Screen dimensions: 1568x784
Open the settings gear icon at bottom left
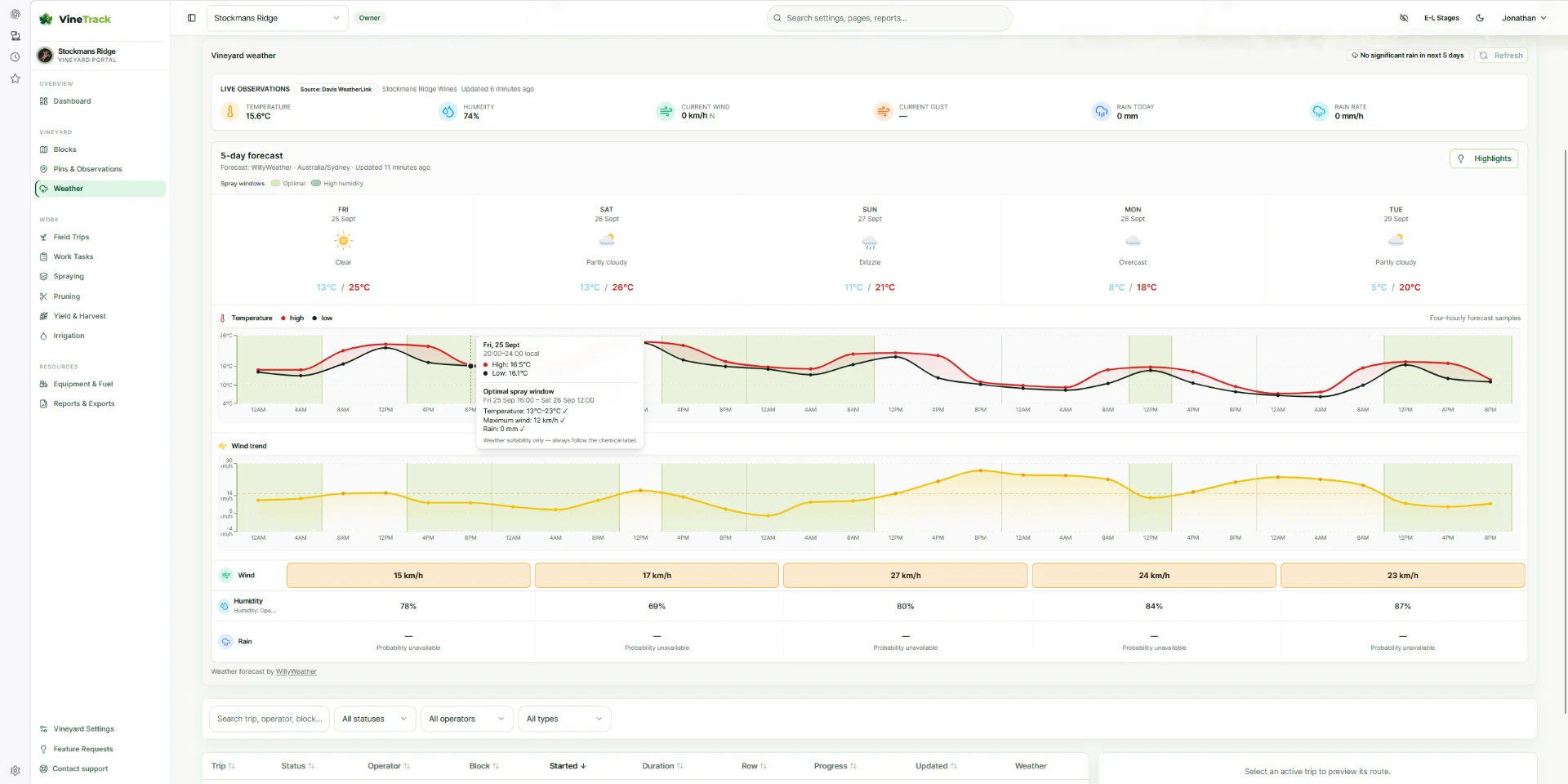15,770
